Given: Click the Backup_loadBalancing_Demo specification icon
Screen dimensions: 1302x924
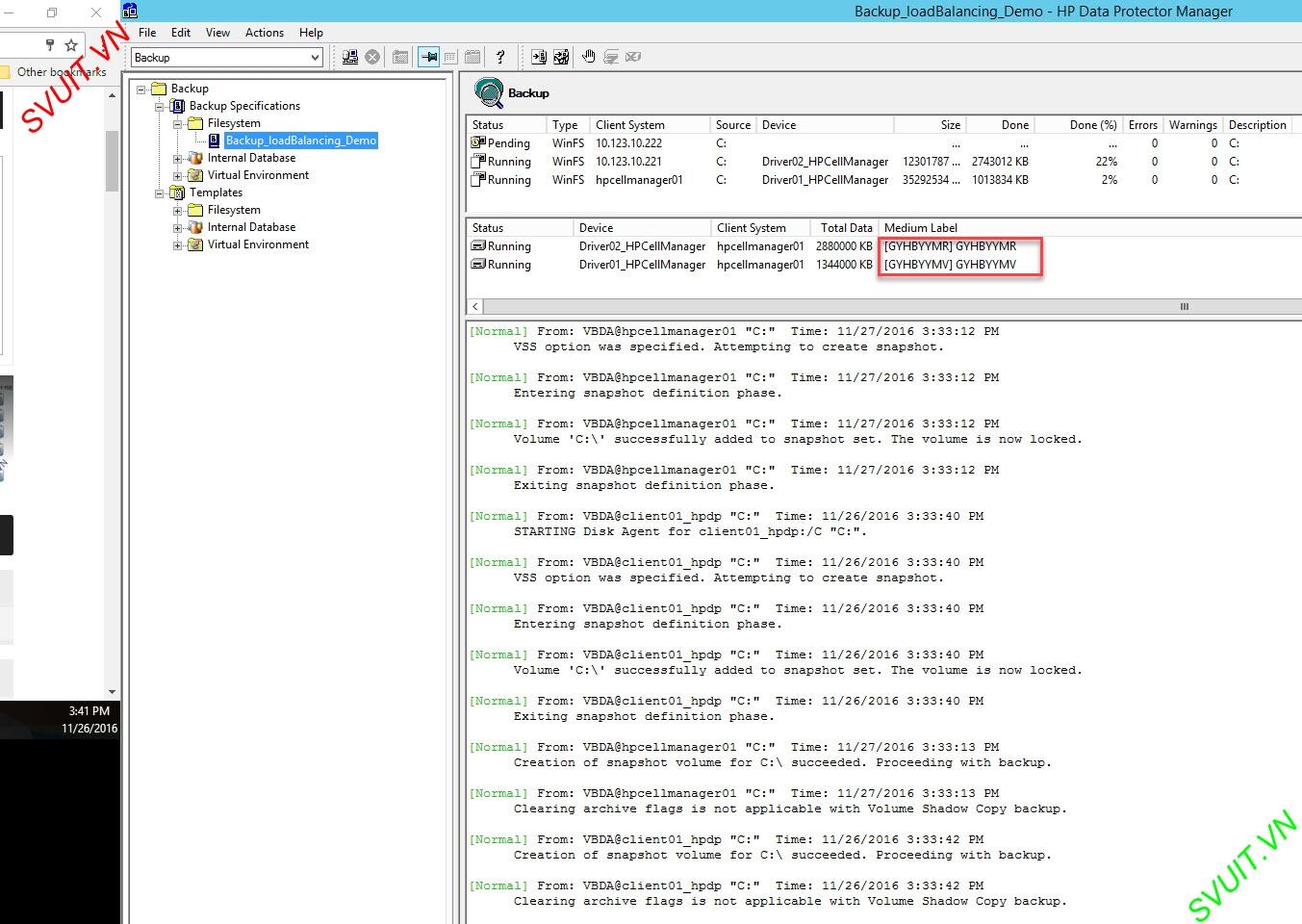Looking at the screenshot, I should 214,141.
